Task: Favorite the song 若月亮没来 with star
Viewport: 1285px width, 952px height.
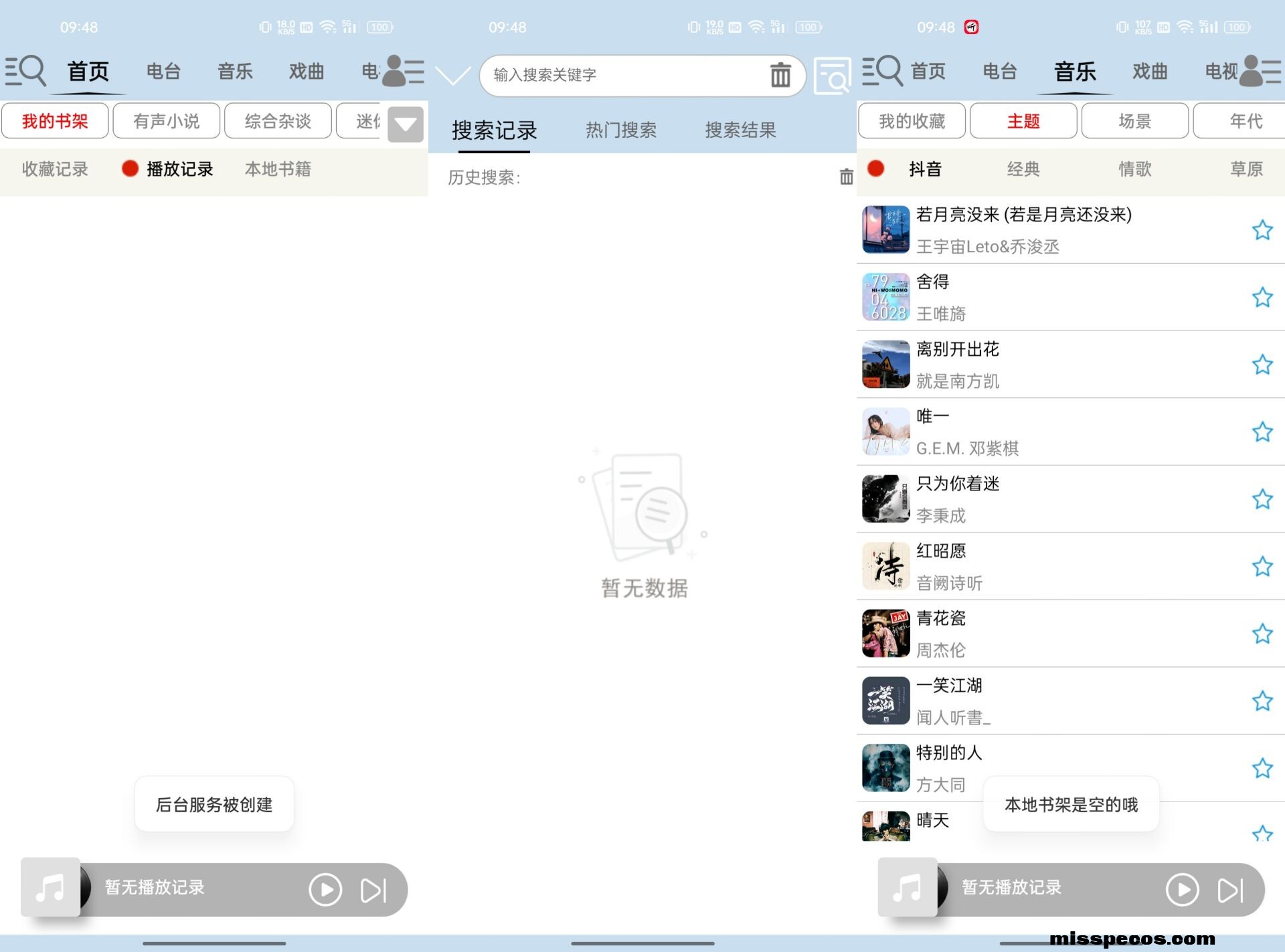Action: pos(1262,230)
